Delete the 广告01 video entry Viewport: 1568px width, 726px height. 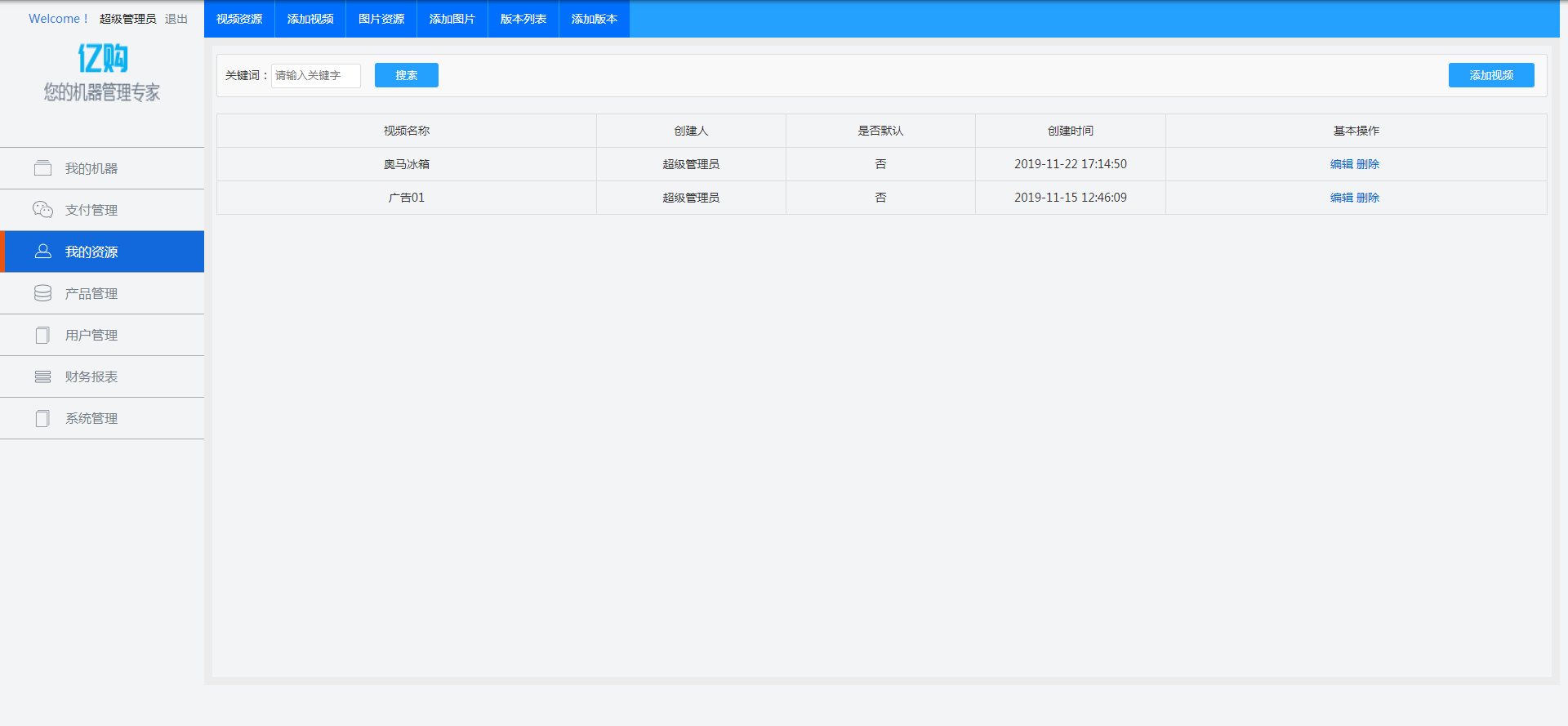click(1368, 198)
